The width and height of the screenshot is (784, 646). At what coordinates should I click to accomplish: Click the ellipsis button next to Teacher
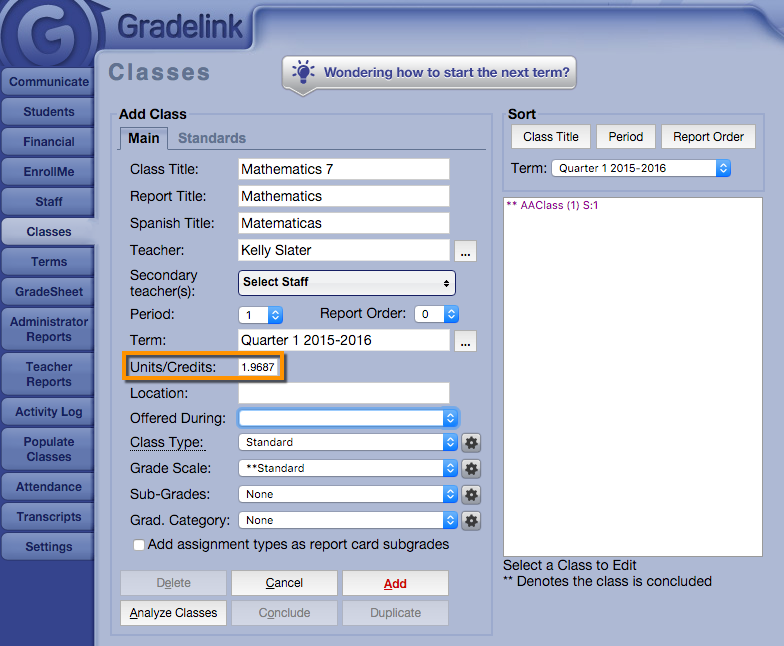464,251
